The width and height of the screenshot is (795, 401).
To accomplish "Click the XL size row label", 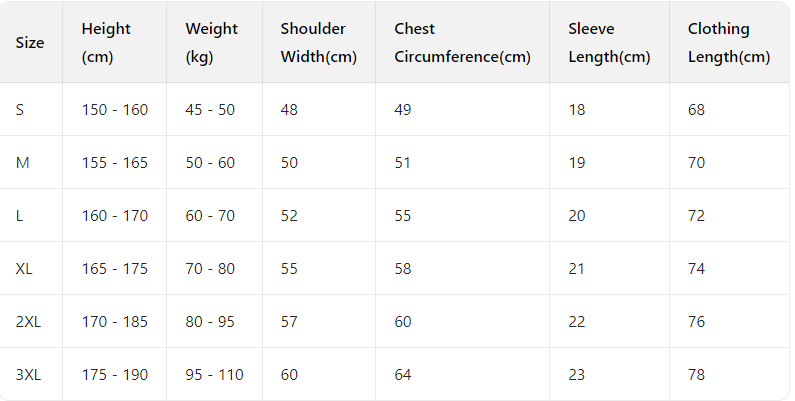I will click(x=24, y=269).
